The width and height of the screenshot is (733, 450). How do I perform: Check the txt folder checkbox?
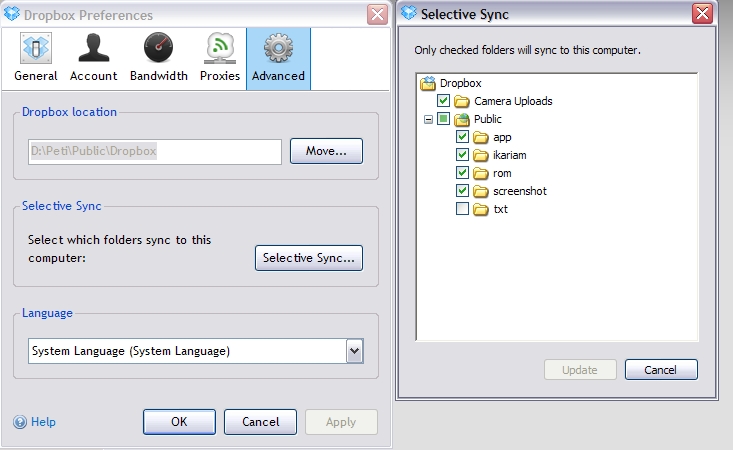tap(462, 208)
